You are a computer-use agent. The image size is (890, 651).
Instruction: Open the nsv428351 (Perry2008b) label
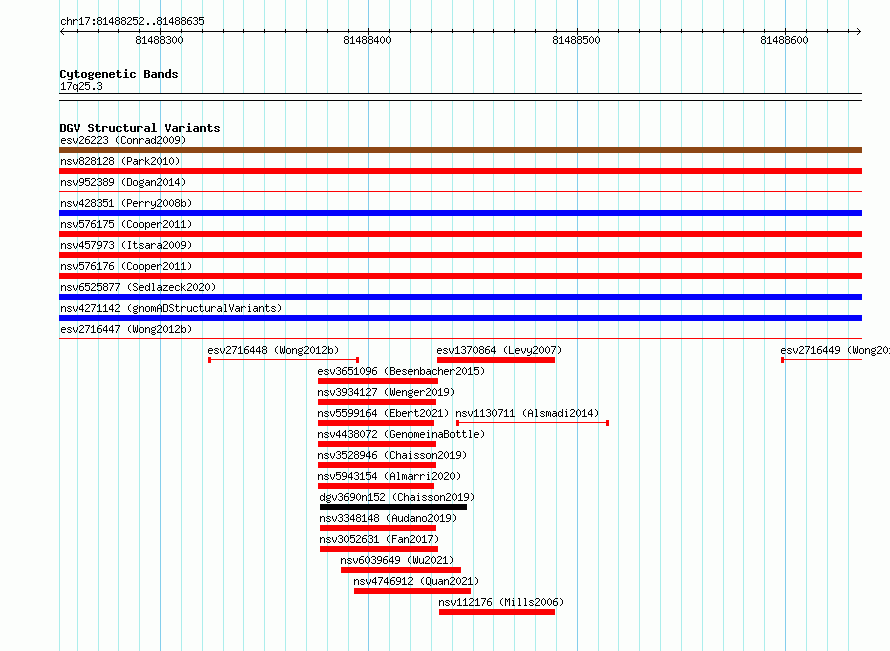click(126, 203)
